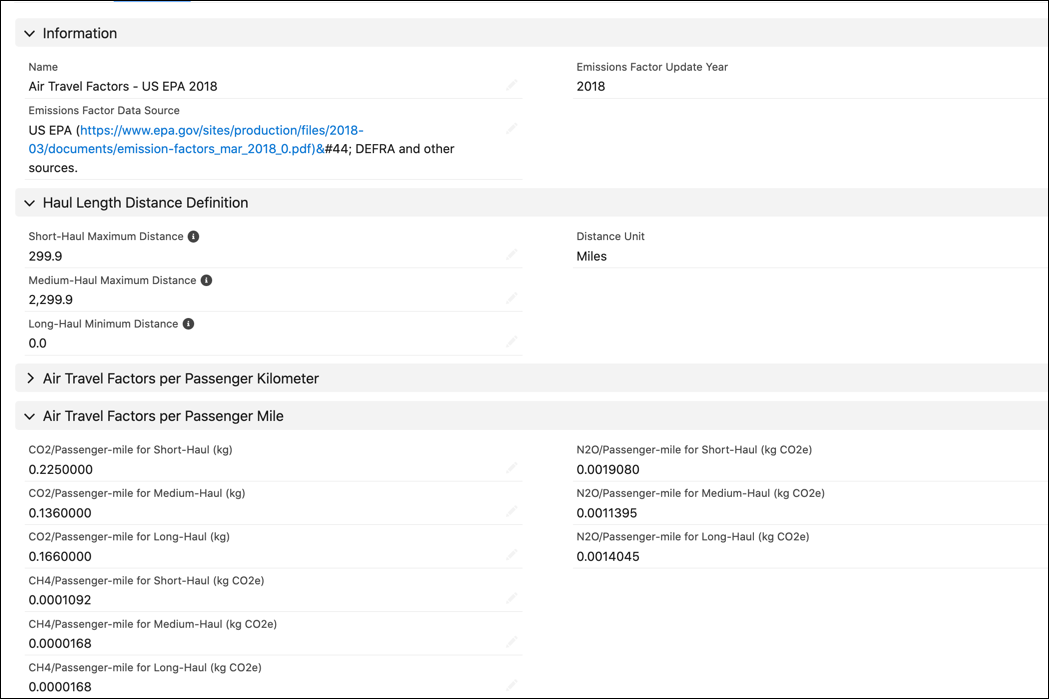Click the CO2 short-haul value 0.2250000
The image size is (1049, 699).
(60, 470)
